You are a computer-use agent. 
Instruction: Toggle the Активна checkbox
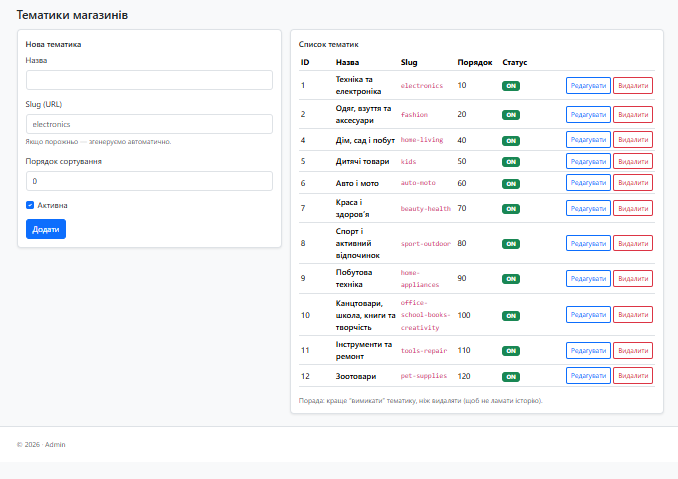click(30, 205)
